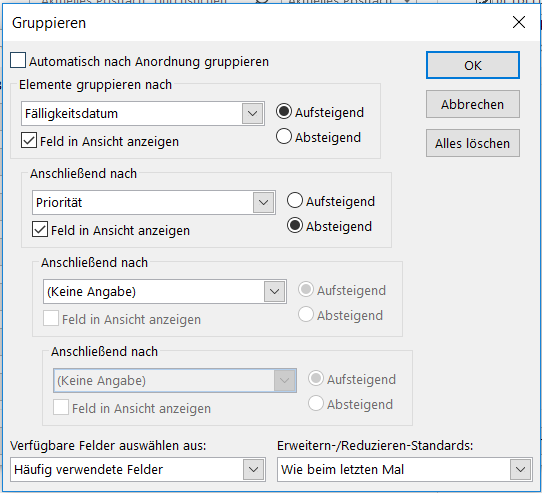This screenshot has height=493, width=542.
Task: Select Absteigend radio for Priorität grouping
Action: point(295,225)
